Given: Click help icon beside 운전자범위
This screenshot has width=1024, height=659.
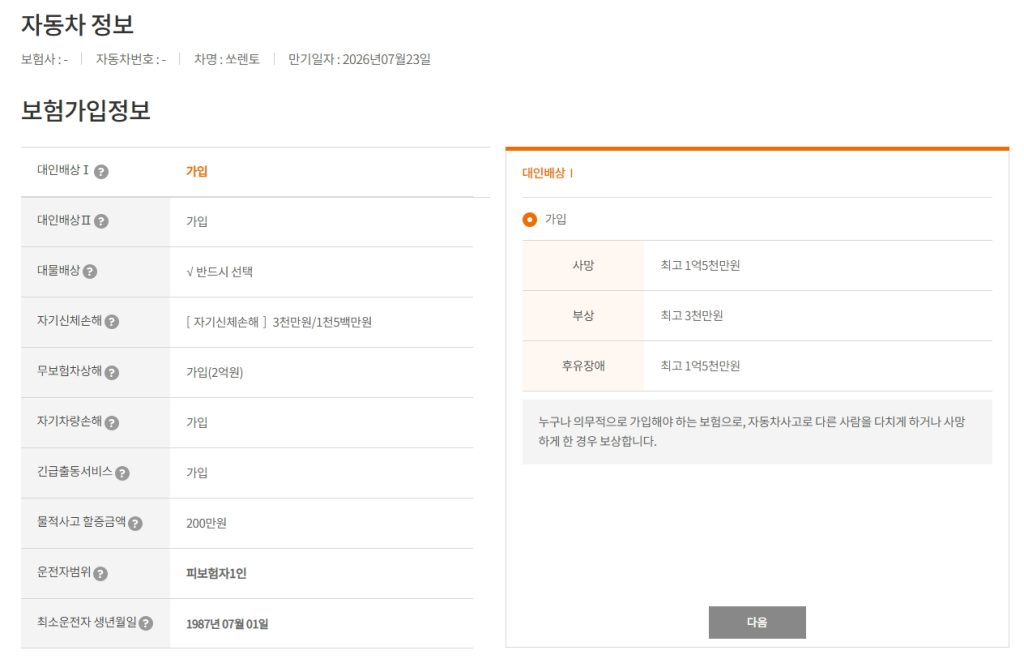Looking at the screenshot, I should [100, 574].
